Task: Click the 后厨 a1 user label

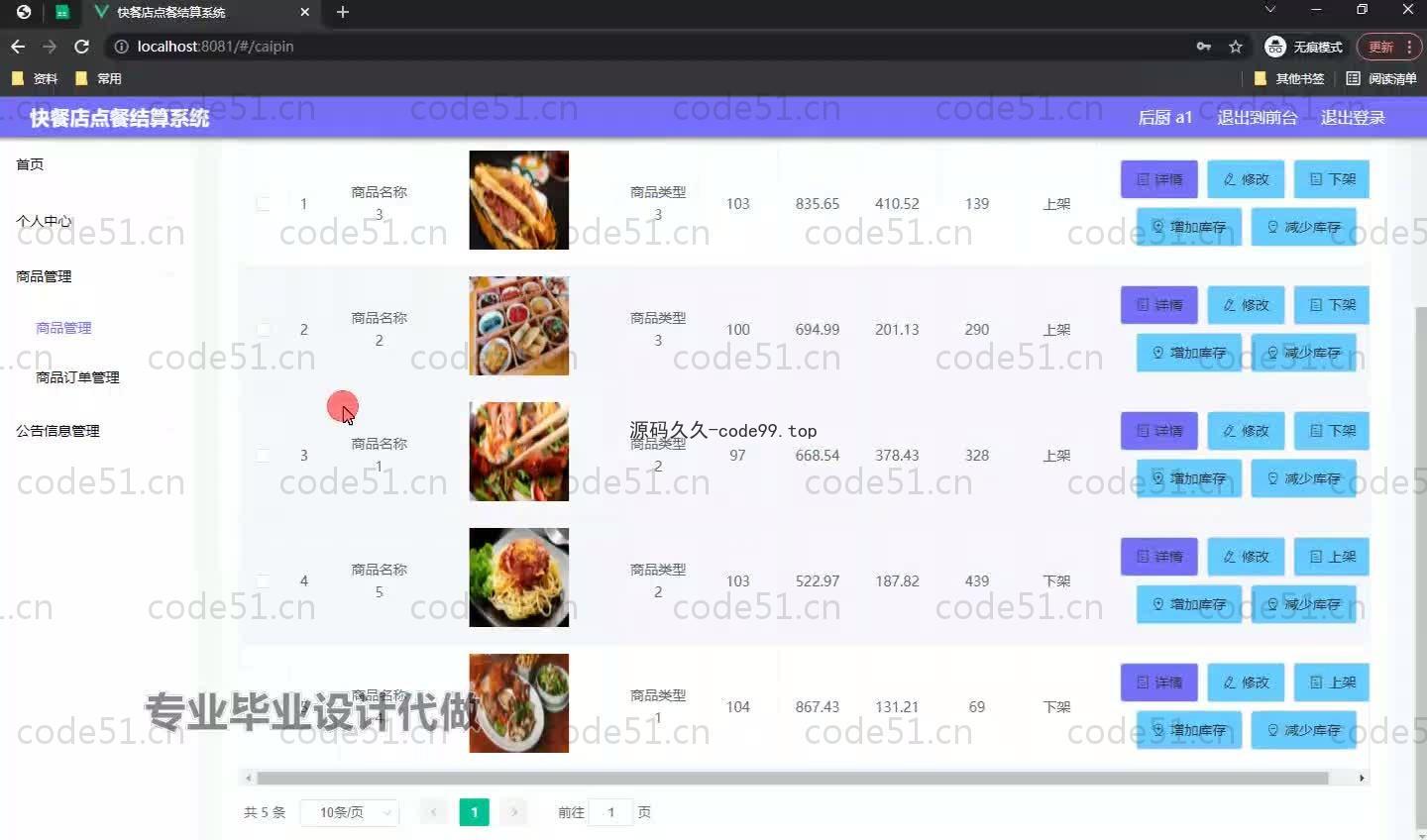Action: 1164,118
